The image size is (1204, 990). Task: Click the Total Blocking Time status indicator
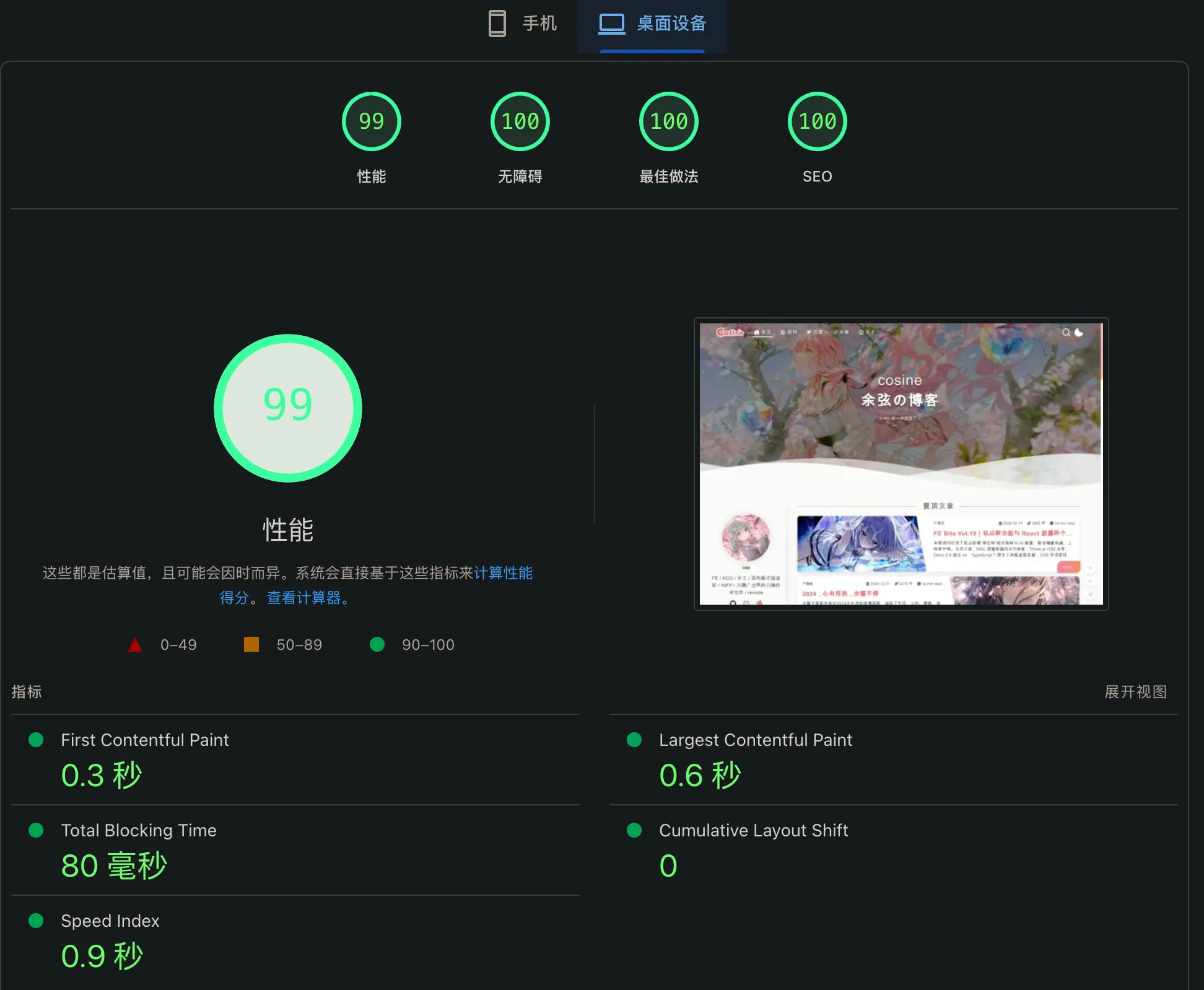tap(36, 830)
